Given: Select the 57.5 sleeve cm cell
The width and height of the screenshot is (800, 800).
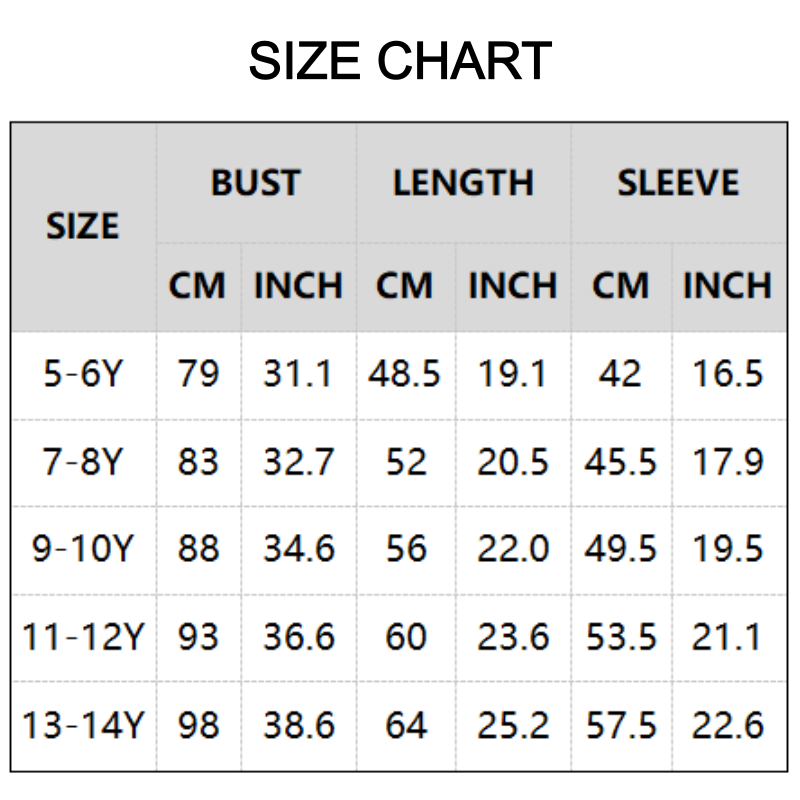Looking at the screenshot, I should click(x=621, y=725).
